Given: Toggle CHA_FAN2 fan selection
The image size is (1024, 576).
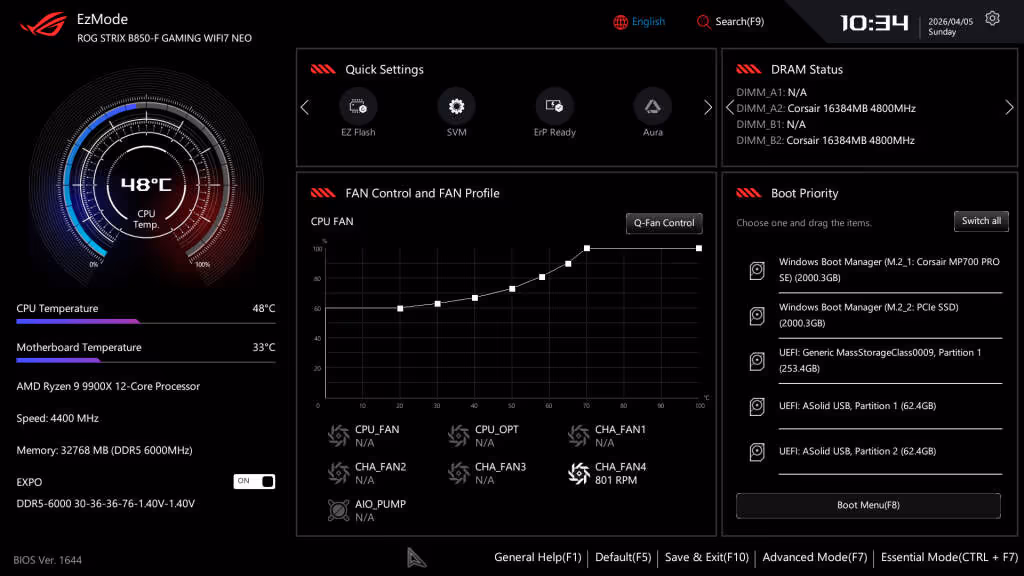Looking at the screenshot, I should click(x=340, y=472).
